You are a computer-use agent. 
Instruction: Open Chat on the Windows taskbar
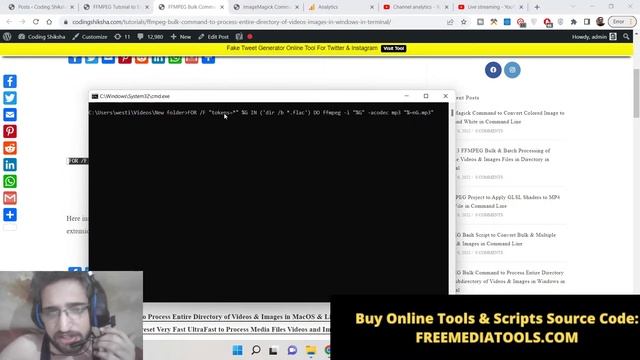point(292,350)
